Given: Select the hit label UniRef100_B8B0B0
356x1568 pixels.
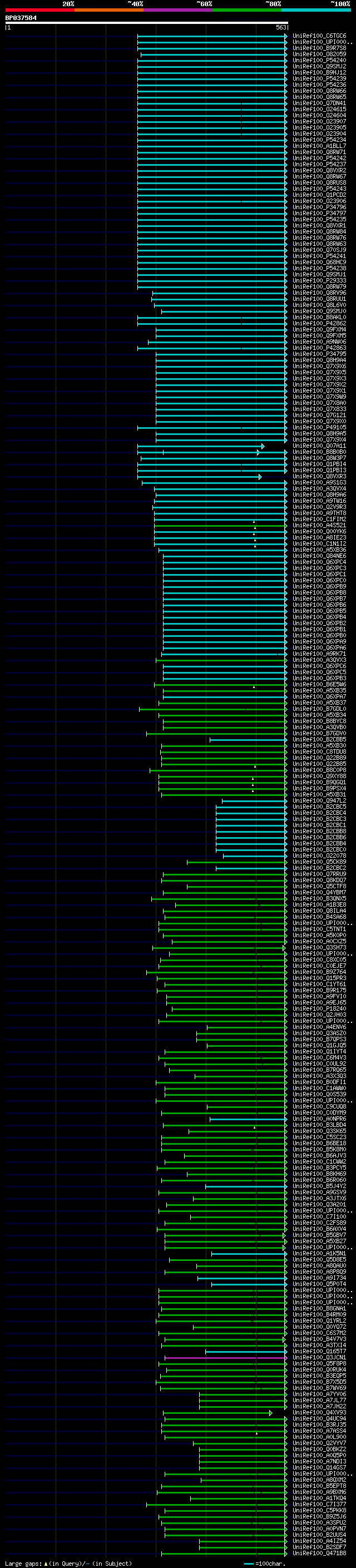Looking at the screenshot, I should [319, 452].
